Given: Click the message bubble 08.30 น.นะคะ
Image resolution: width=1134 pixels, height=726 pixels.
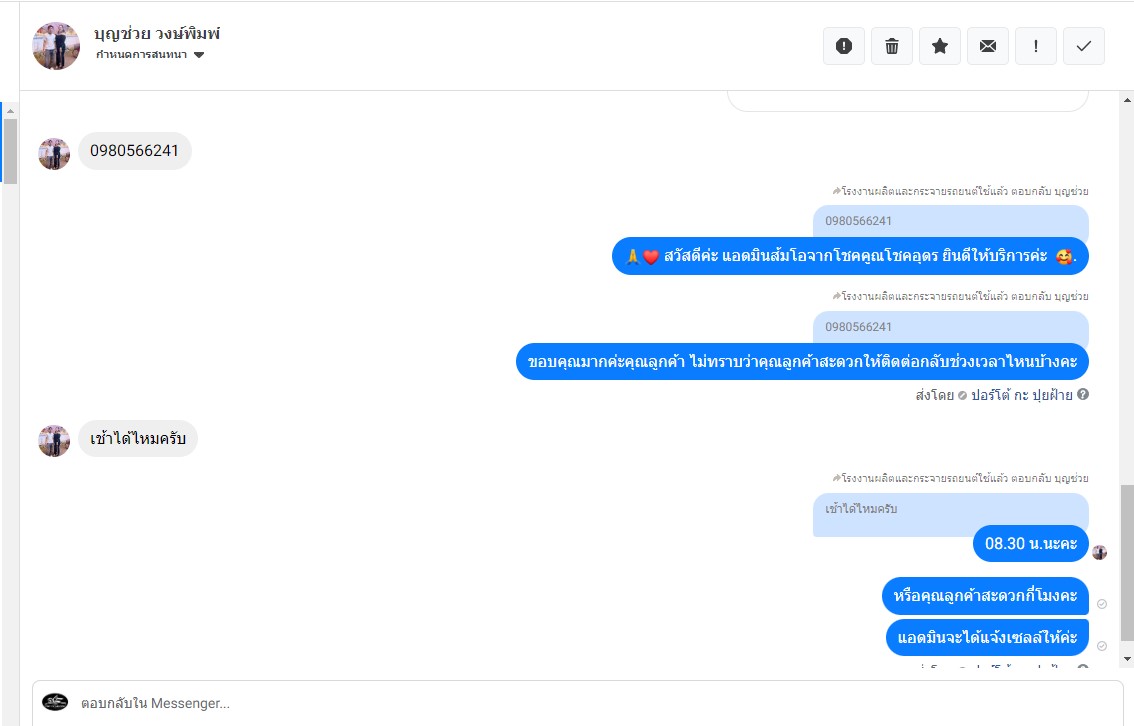Looking at the screenshot, I should point(1031,543).
